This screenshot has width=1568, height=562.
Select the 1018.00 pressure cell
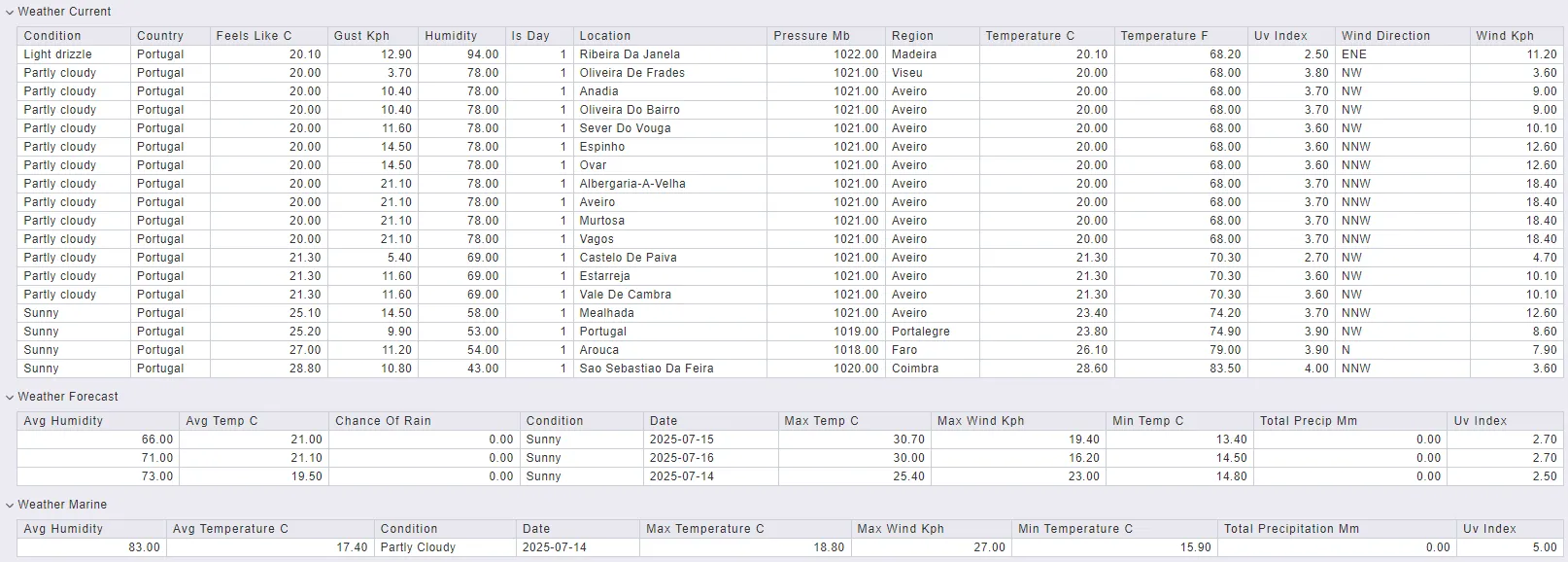pyautogui.click(x=826, y=350)
